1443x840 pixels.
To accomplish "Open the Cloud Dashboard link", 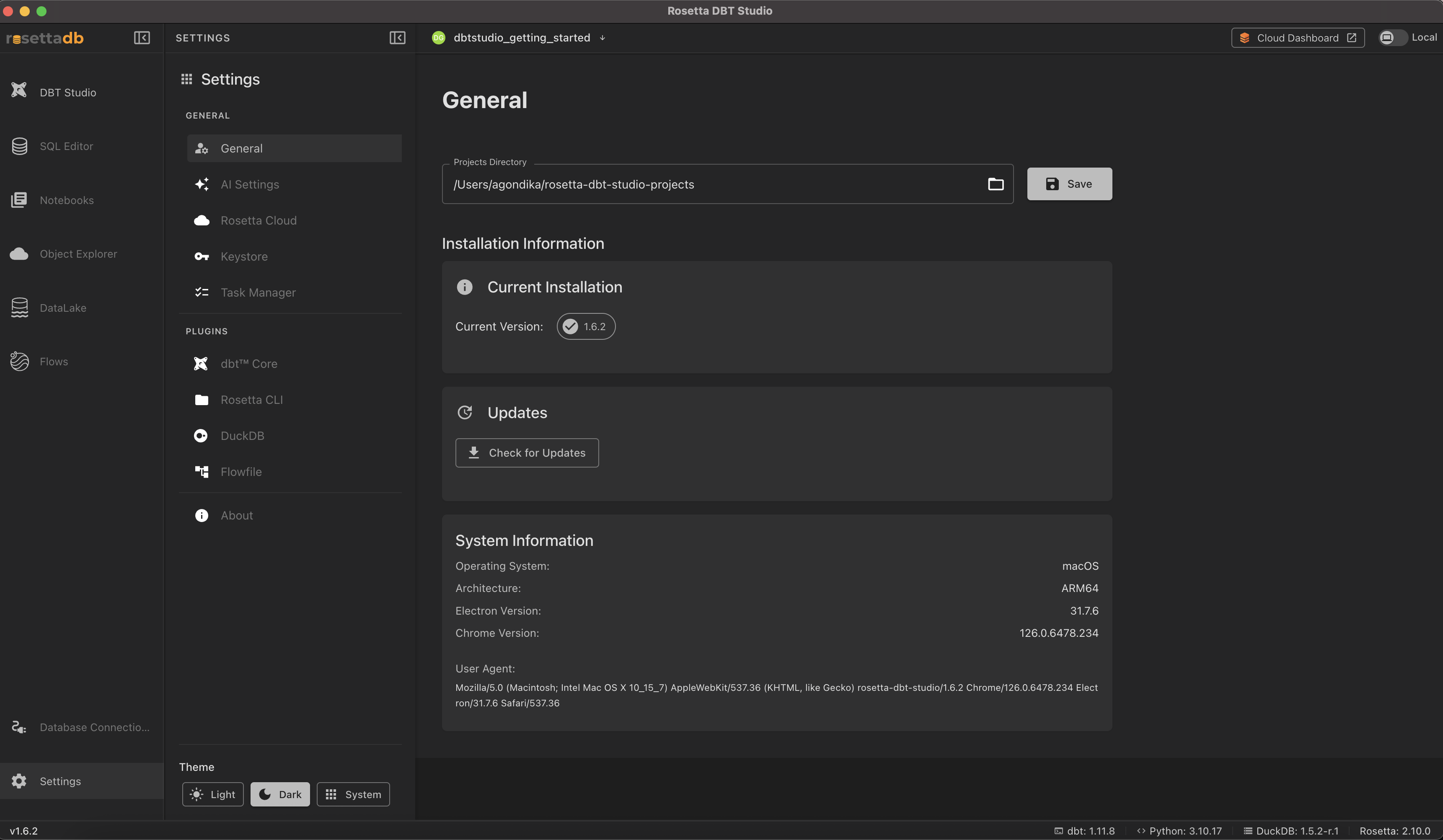I will pyautogui.click(x=1298, y=38).
